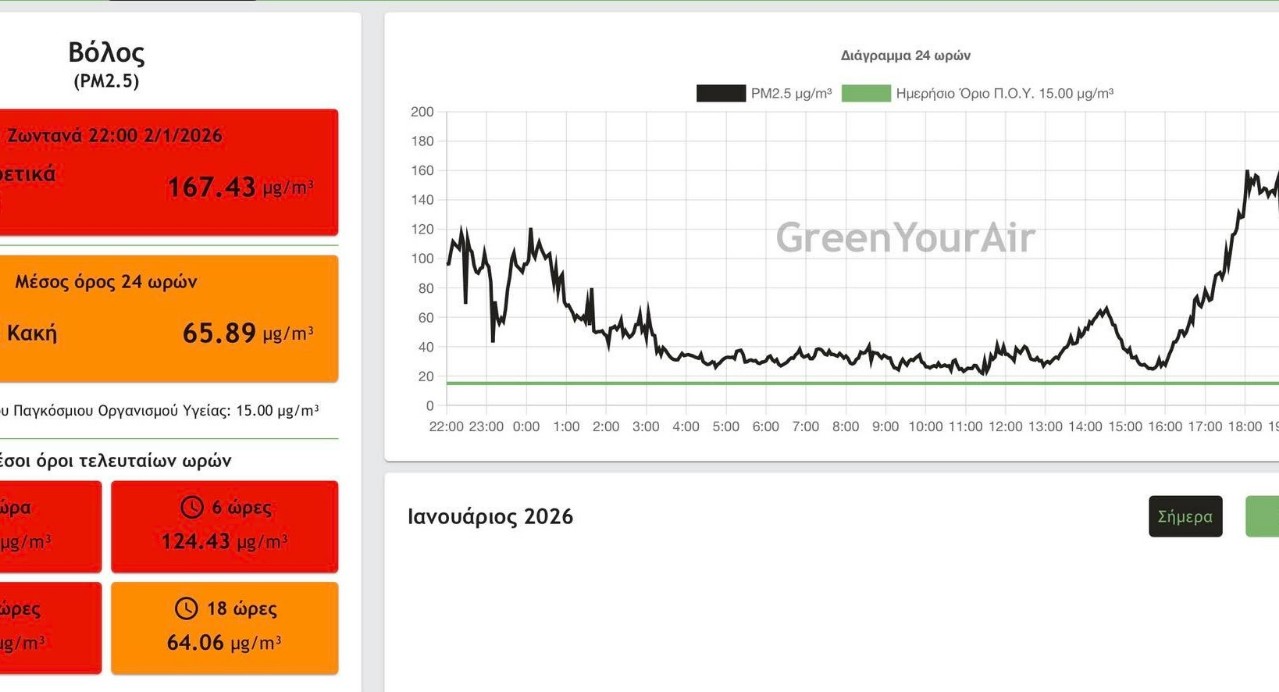Click the GreenYourAir watermark in chart
This screenshot has height=692, width=1279.
(905, 238)
